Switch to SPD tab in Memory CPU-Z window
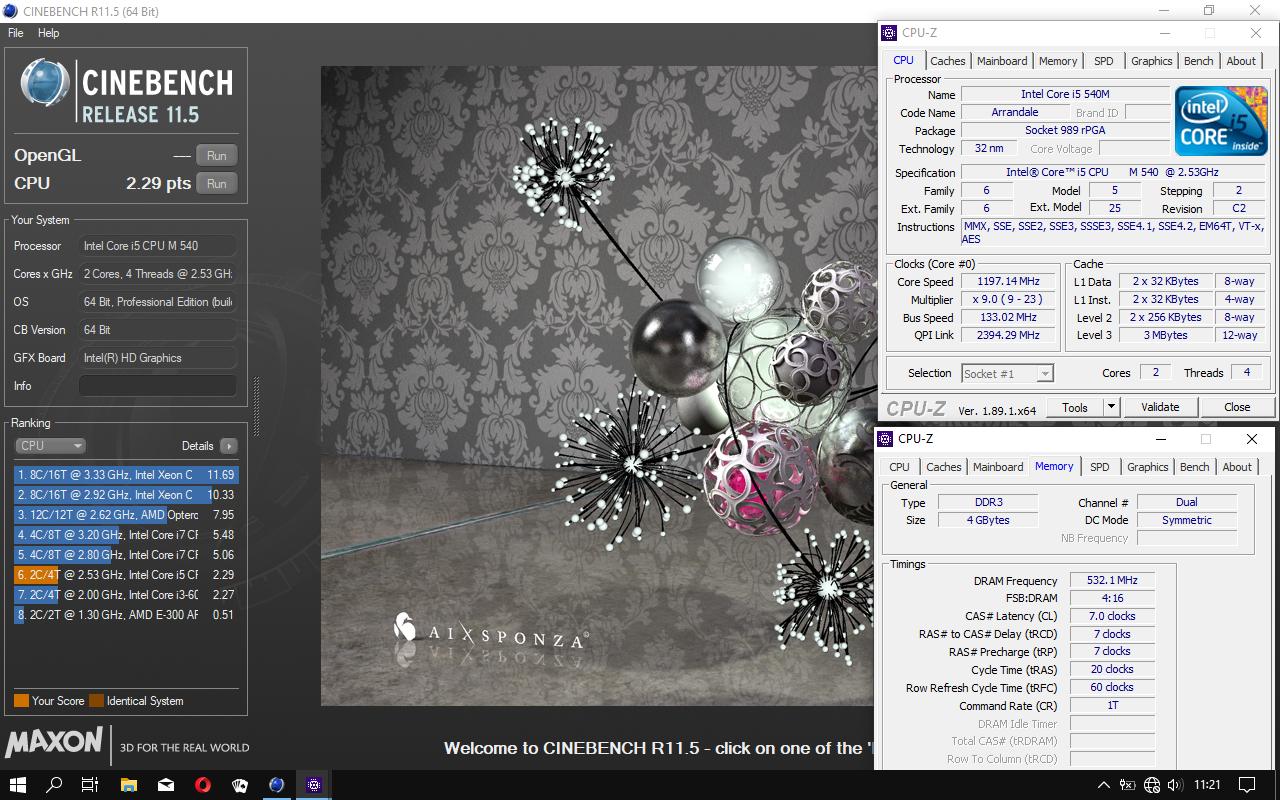 tap(1100, 467)
